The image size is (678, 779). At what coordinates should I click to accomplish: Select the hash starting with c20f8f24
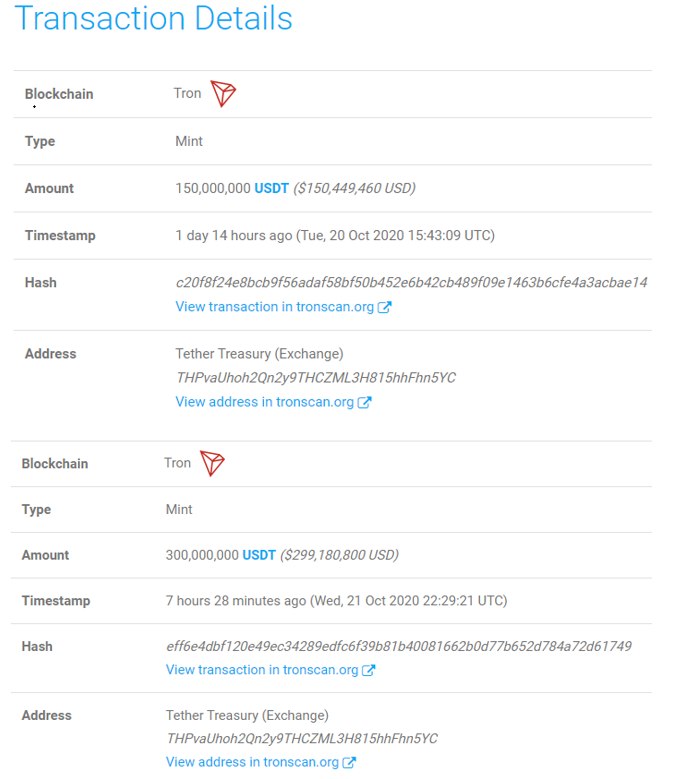coord(411,283)
